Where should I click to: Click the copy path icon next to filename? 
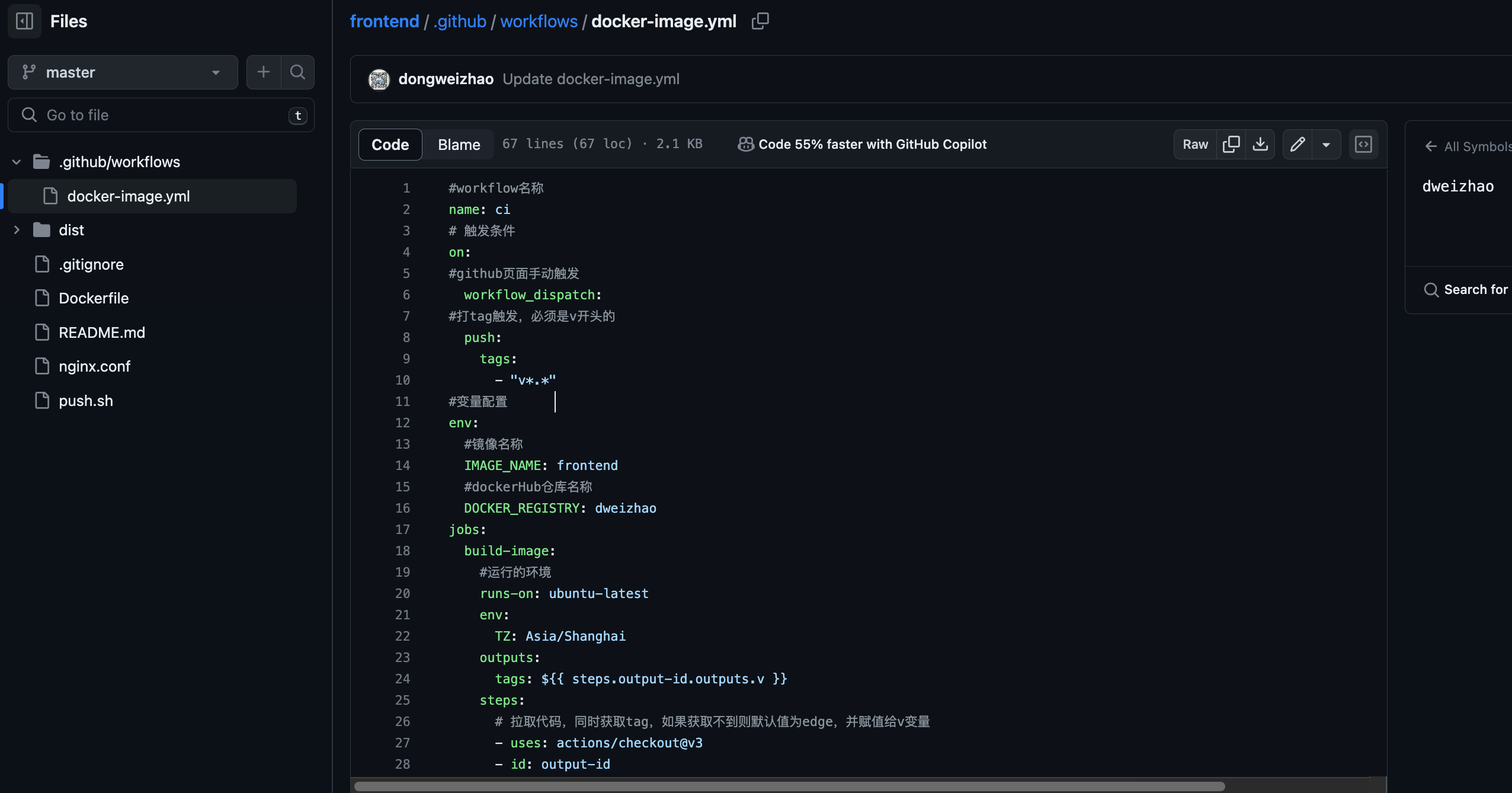(x=761, y=22)
